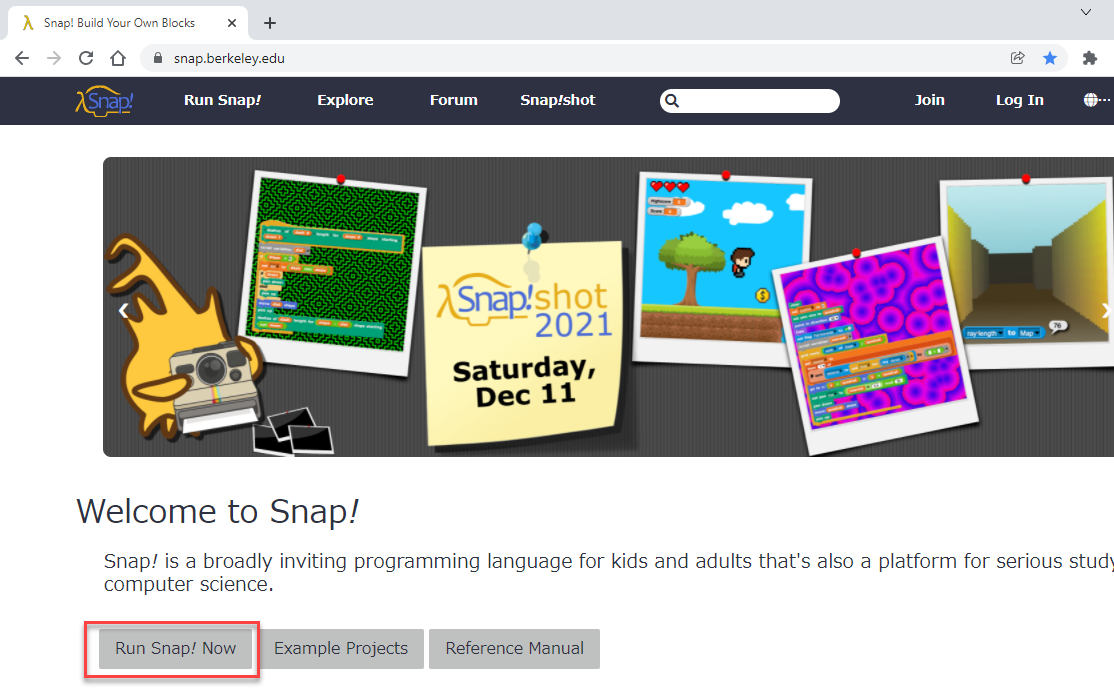This screenshot has width=1114, height=691.
Task: Open a new browser tab
Action: click(269, 23)
